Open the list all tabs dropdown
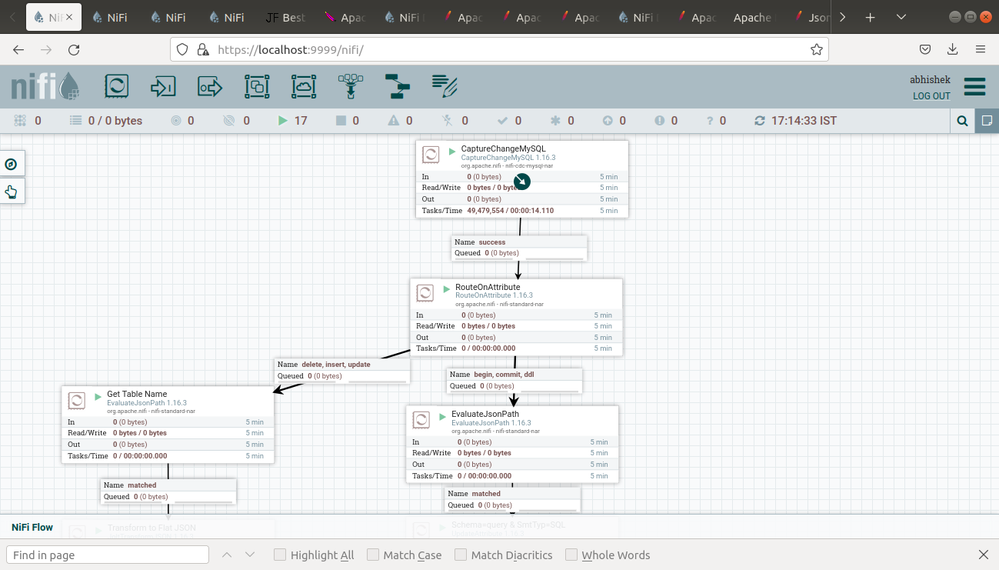This screenshot has width=999, height=570. (901, 17)
